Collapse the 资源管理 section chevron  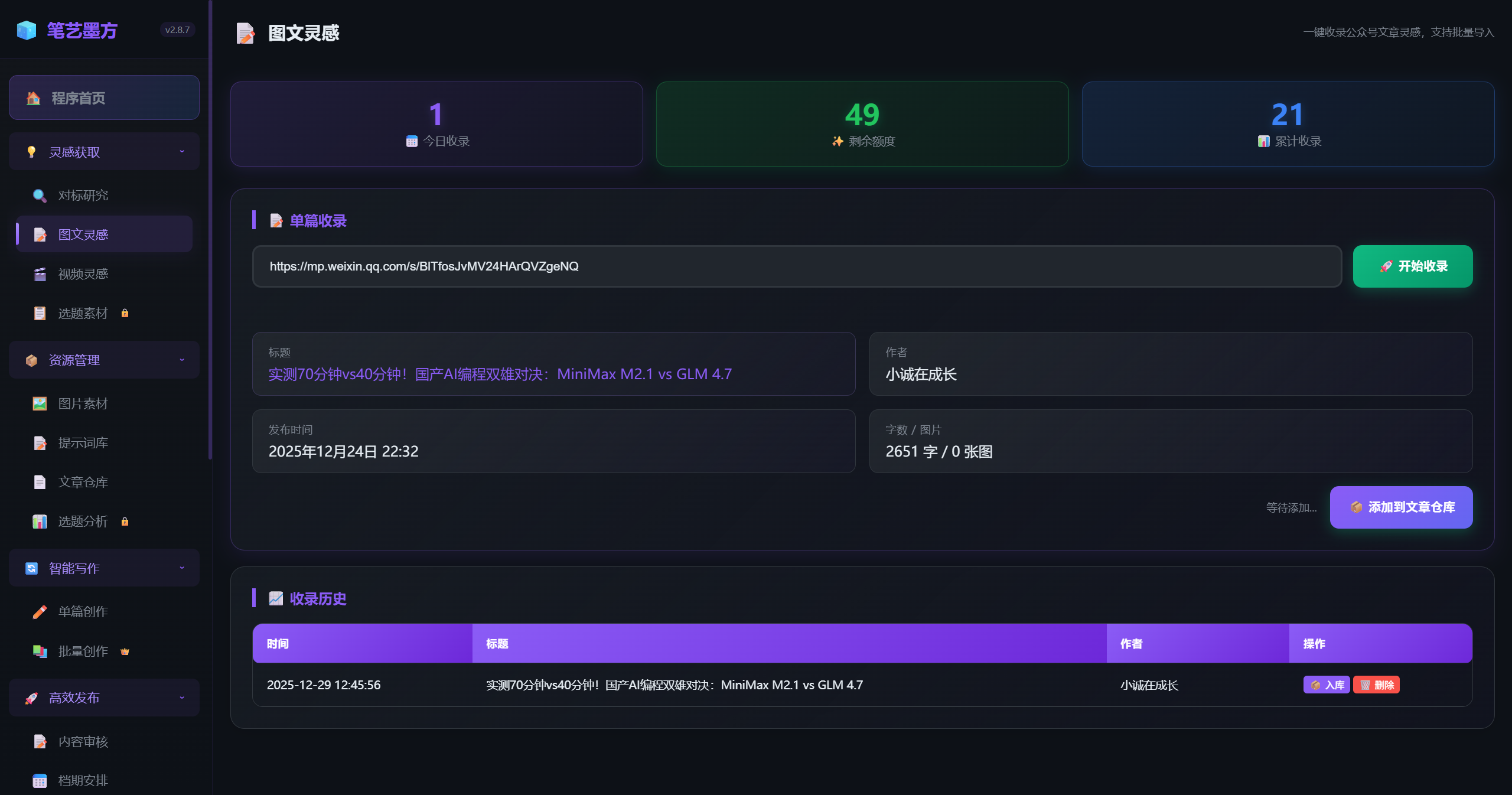pyautogui.click(x=182, y=360)
